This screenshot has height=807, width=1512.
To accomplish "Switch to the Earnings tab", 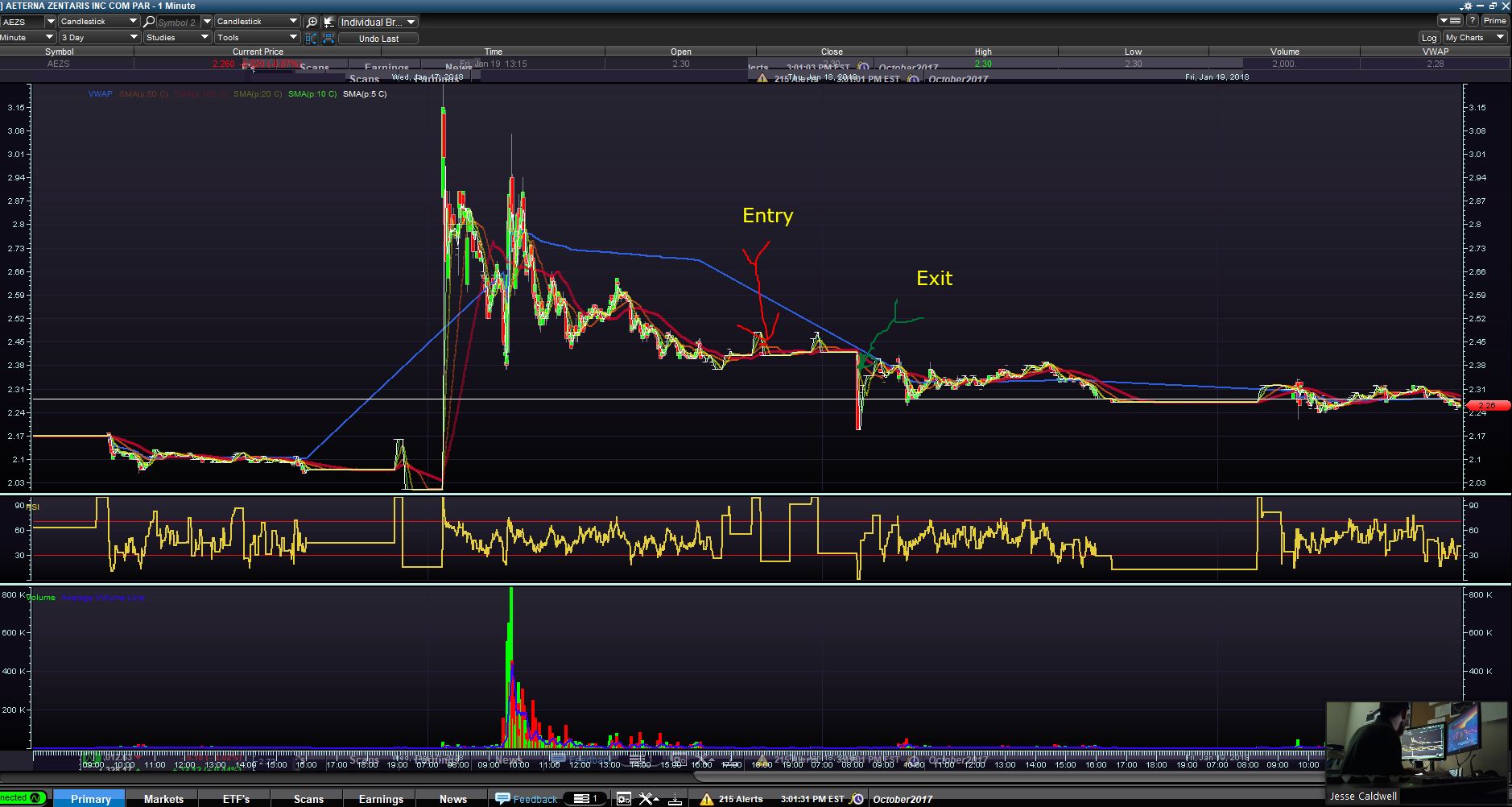I will (x=381, y=798).
